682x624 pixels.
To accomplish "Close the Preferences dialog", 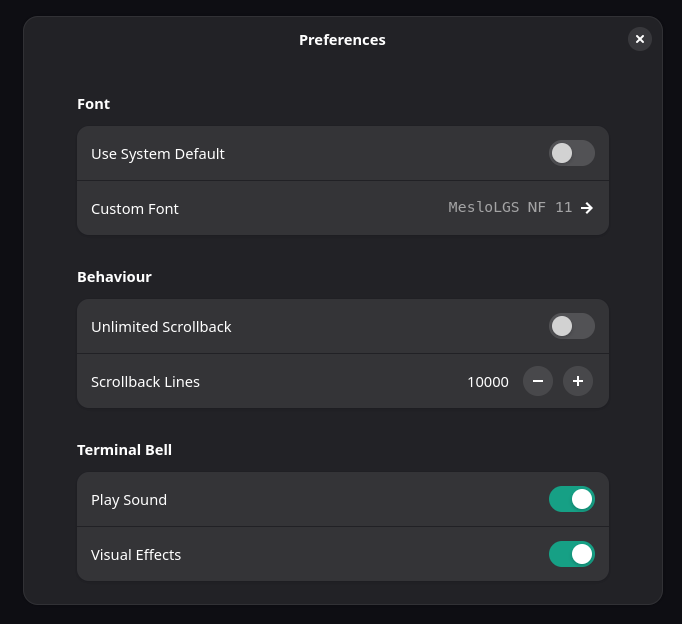I will [640, 39].
